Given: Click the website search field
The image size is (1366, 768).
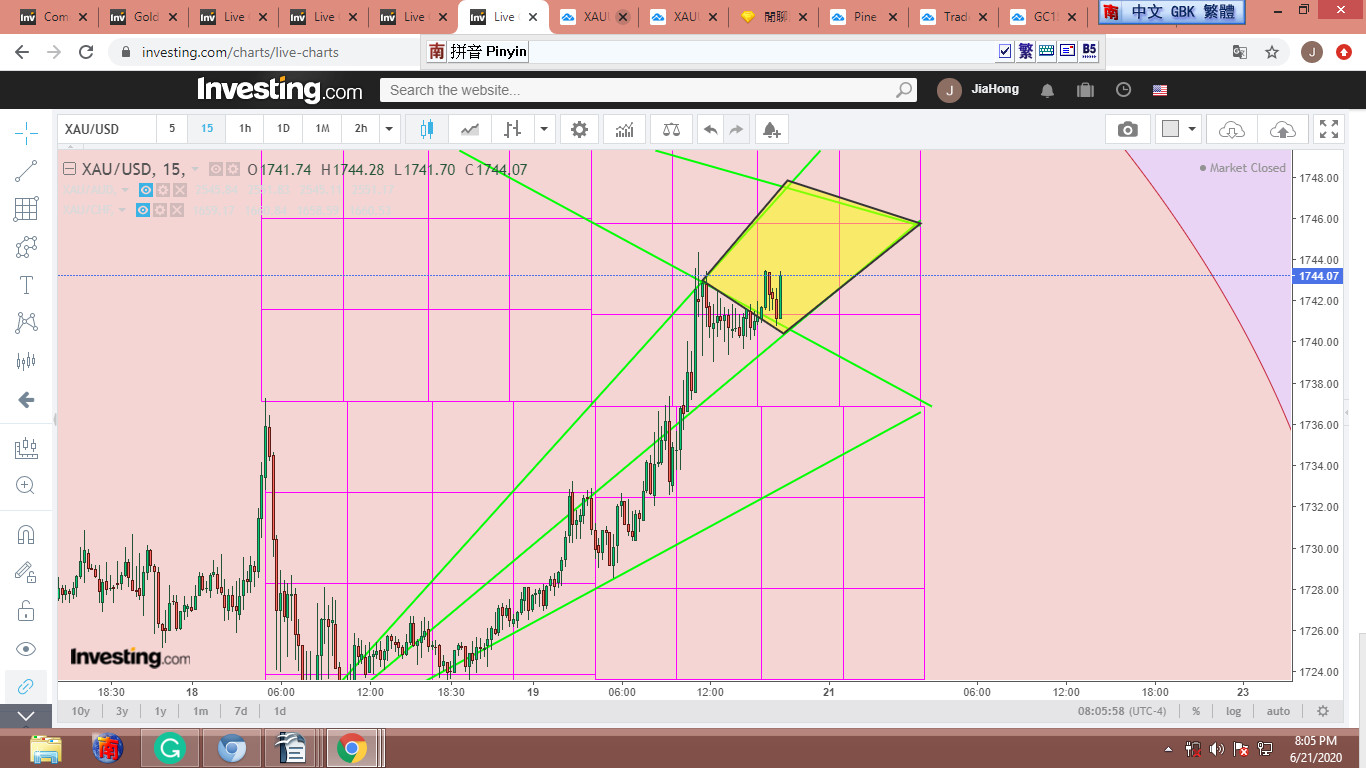Looking at the screenshot, I should pos(640,90).
